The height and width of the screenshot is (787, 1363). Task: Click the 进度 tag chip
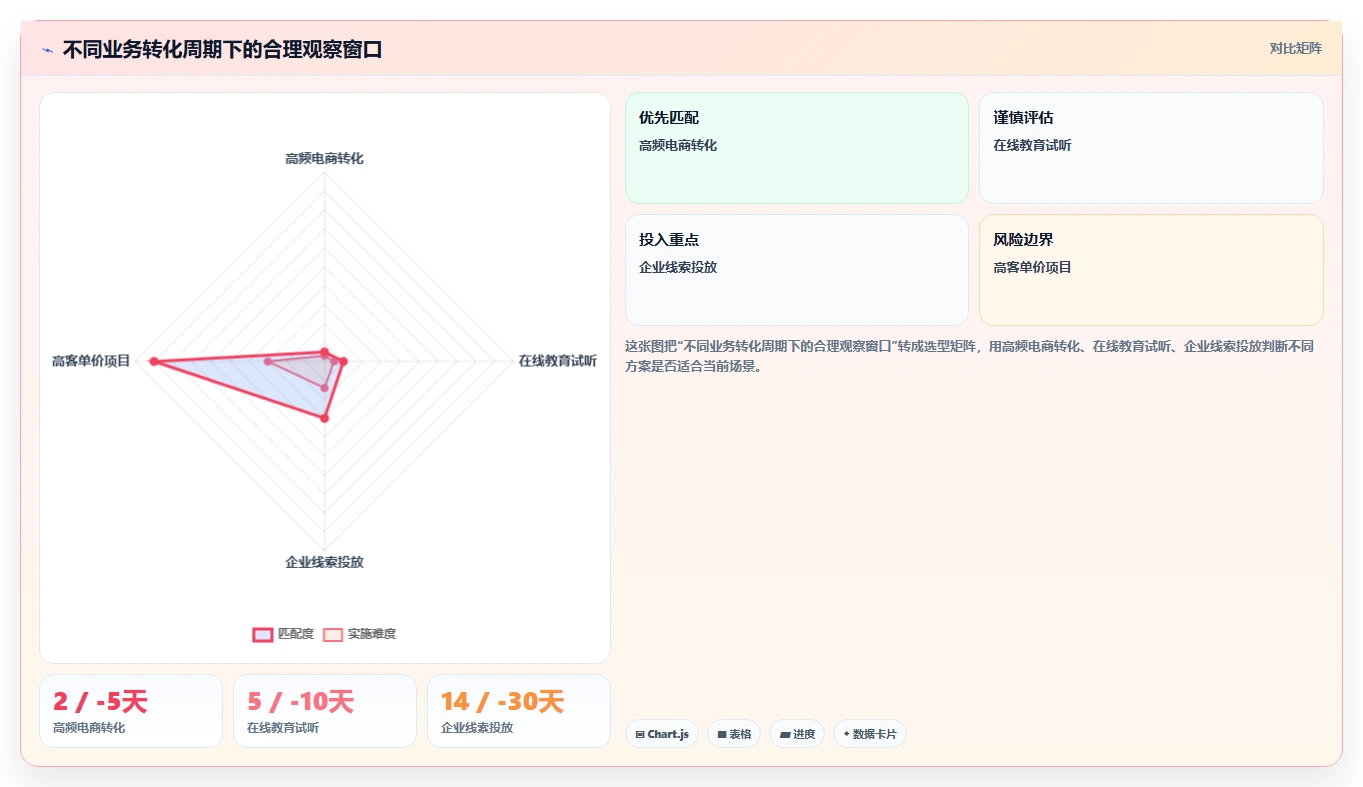pyautogui.click(x=797, y=734)
